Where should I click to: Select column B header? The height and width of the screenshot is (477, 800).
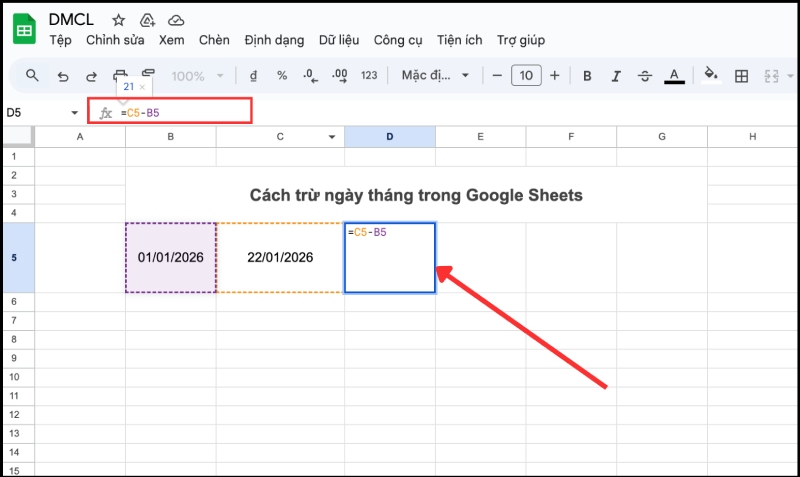tap(171, 137)
